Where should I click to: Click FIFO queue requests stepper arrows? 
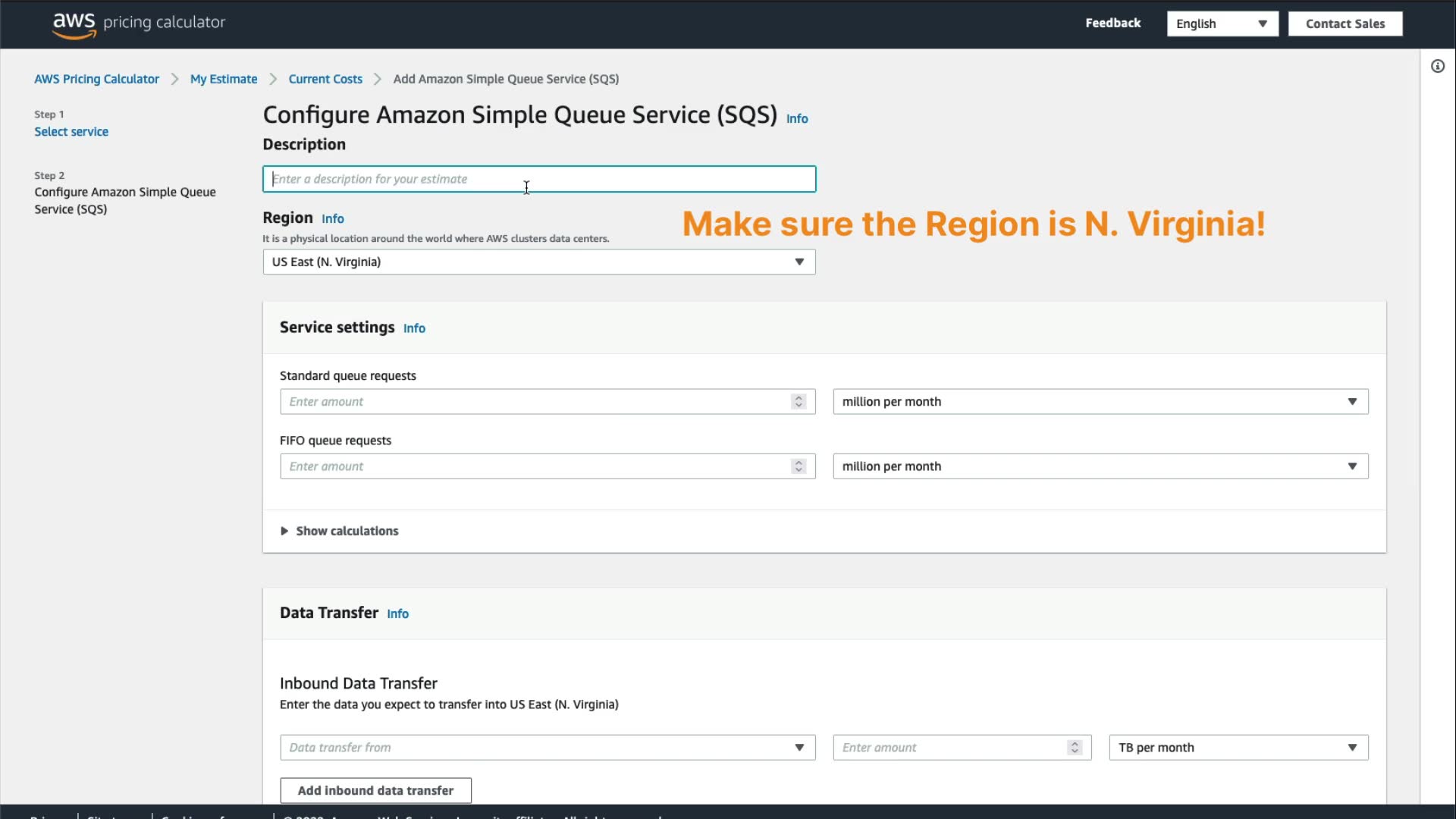[x=799, y=466]
